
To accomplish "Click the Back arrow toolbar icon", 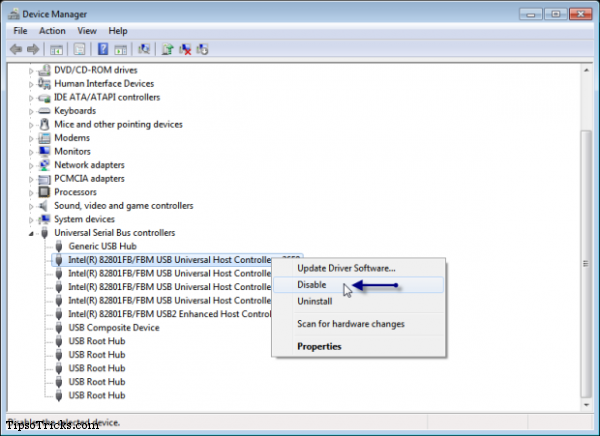I will [x=16, y=49].
